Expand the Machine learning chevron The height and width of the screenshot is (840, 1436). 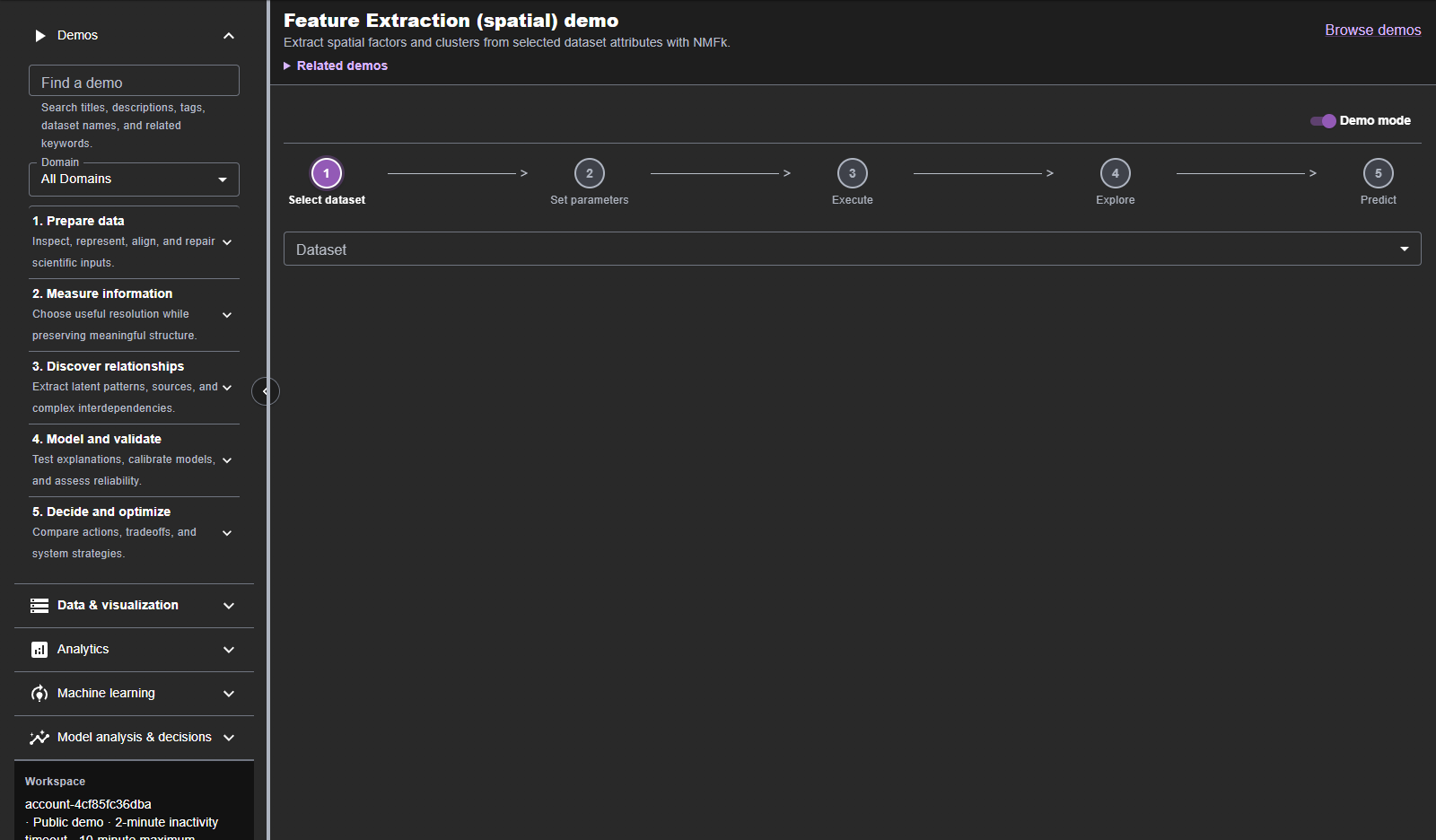point(229,694)
